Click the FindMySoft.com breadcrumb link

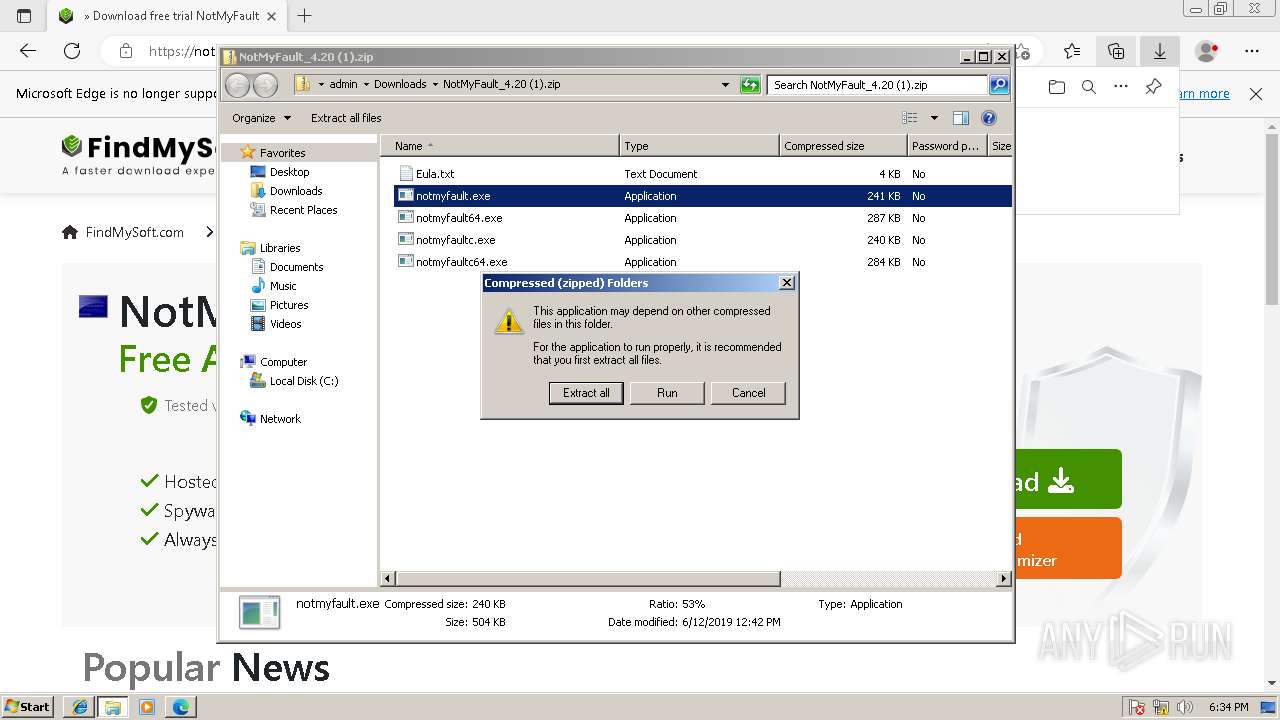tap(134, 232)
